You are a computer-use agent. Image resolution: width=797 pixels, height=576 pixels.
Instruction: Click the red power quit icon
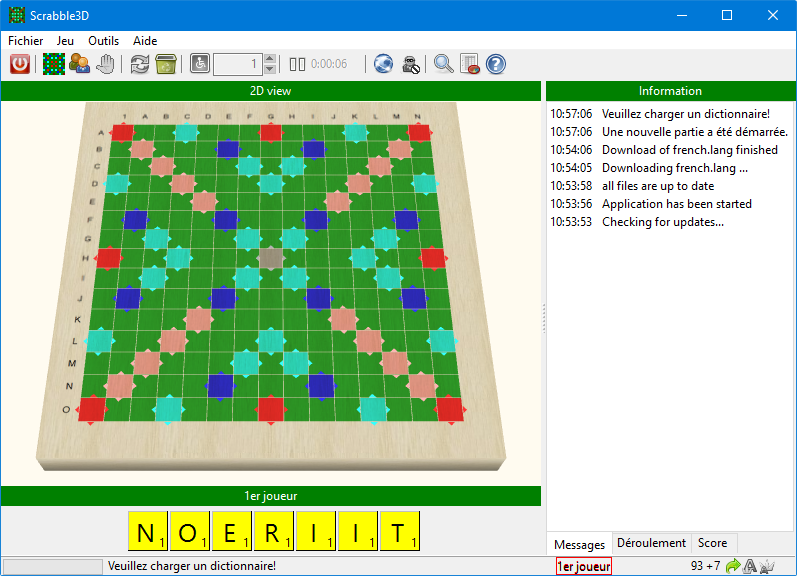click(x=20, y=64)
